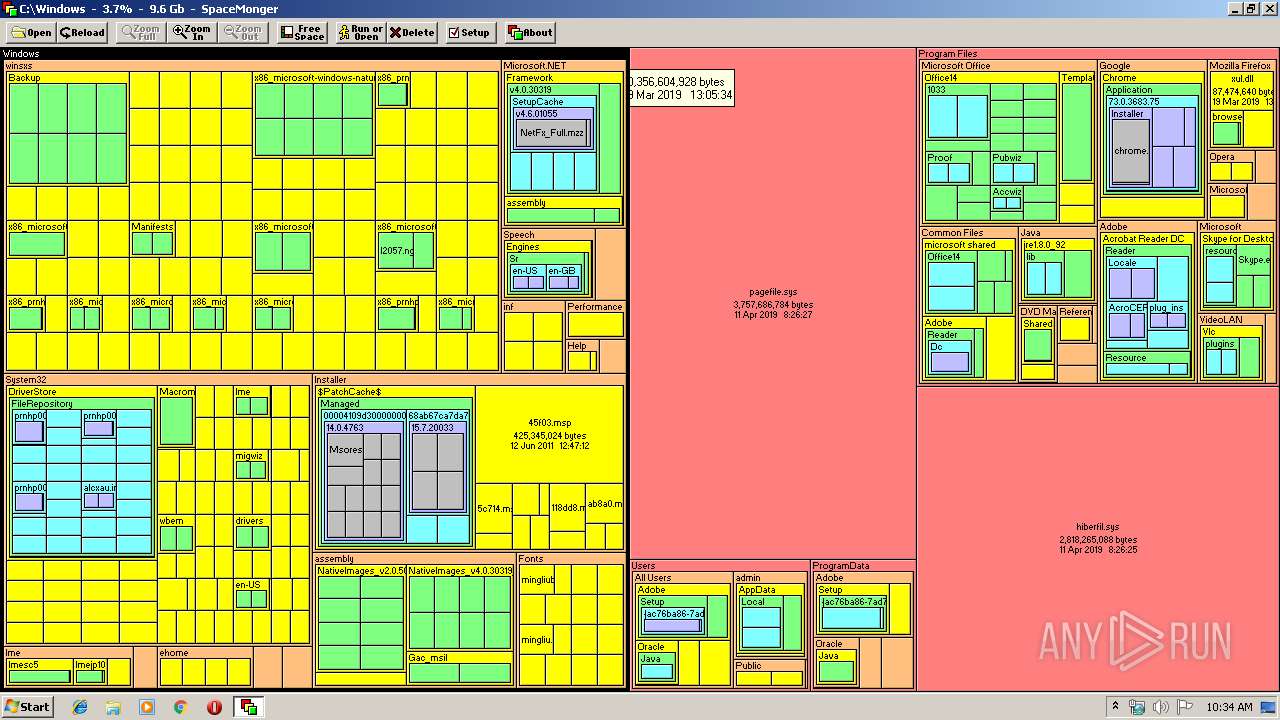Select the Fonts folder label
Viewport: 1280px width, 720px height.
[531, 559]
